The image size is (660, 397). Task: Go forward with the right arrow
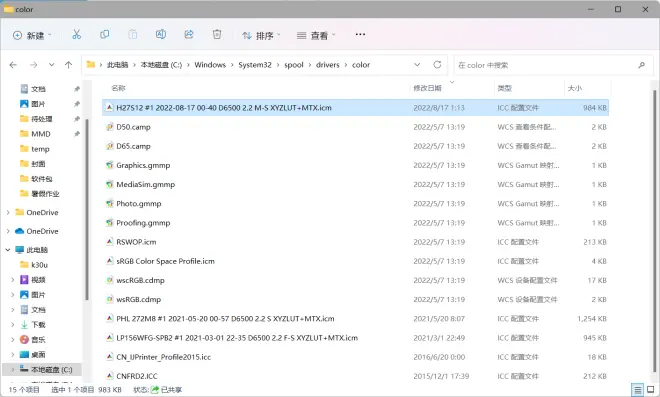click(x=34, y=65)
